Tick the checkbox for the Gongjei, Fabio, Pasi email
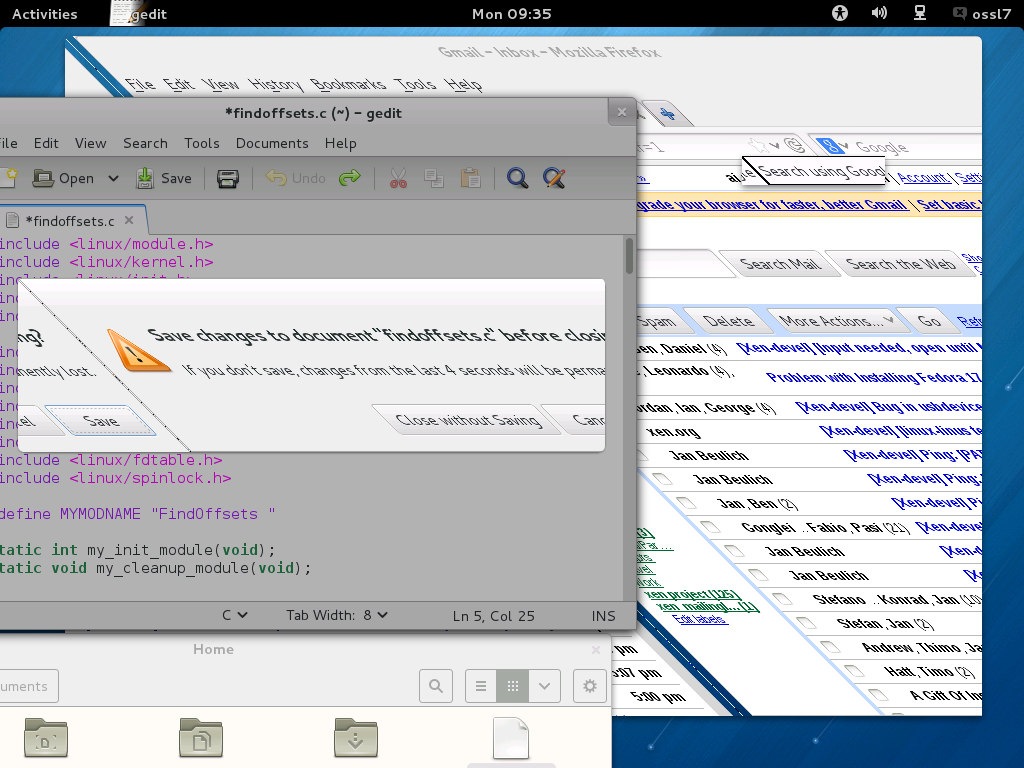Viewport: 1024px width, 768px height. tap(711, 526)
